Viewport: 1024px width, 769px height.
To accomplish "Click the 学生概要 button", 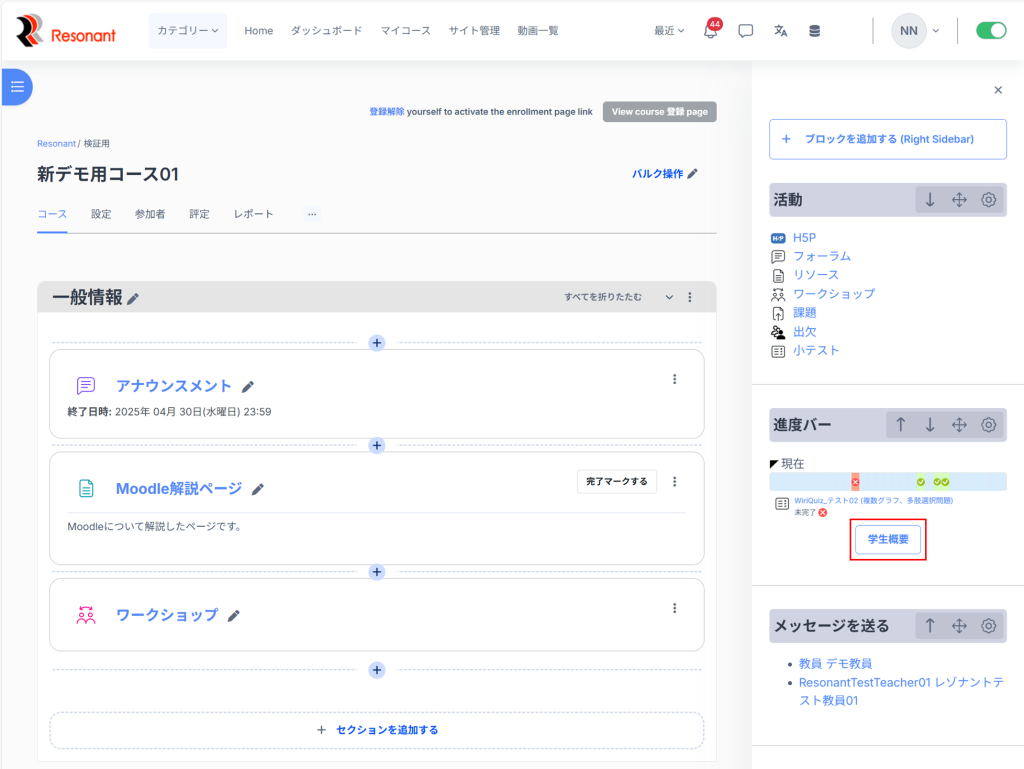I will [887, 539].
